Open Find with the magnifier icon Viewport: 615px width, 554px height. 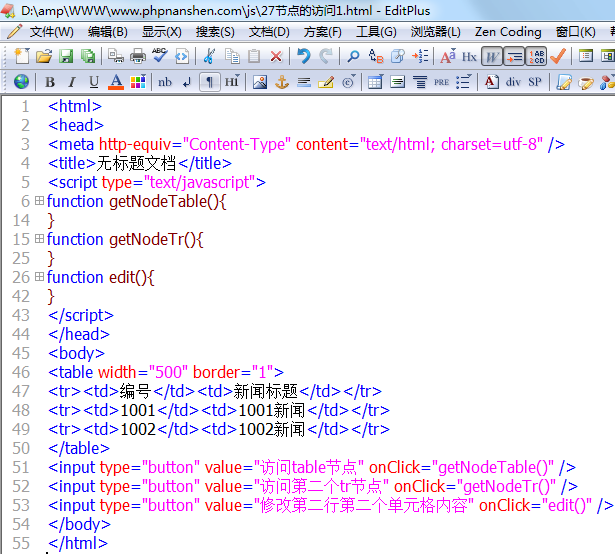[x=353, y=56]
